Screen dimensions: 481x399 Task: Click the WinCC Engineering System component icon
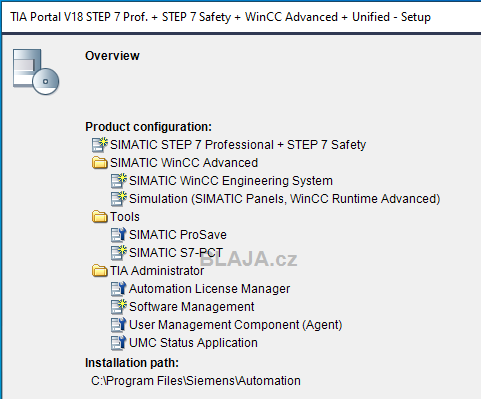click(x=119, y=181)
